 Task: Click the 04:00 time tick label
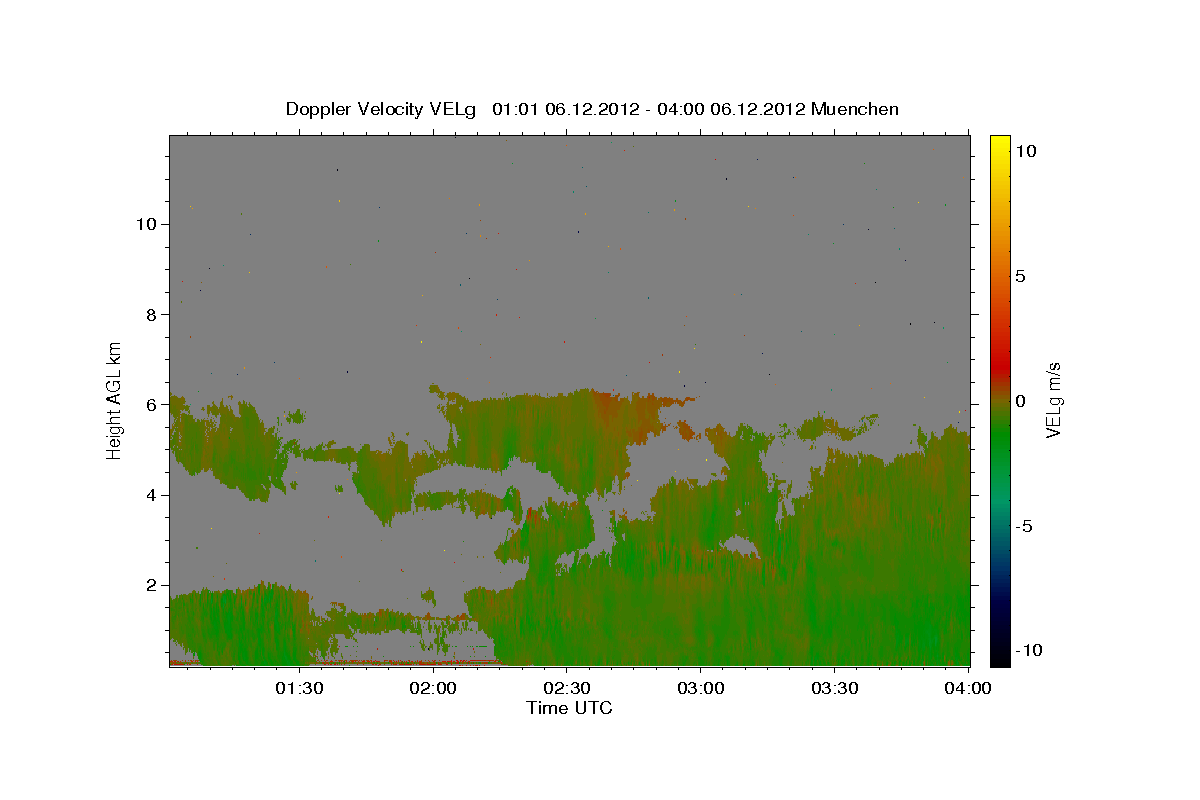(x=968, y=688)
